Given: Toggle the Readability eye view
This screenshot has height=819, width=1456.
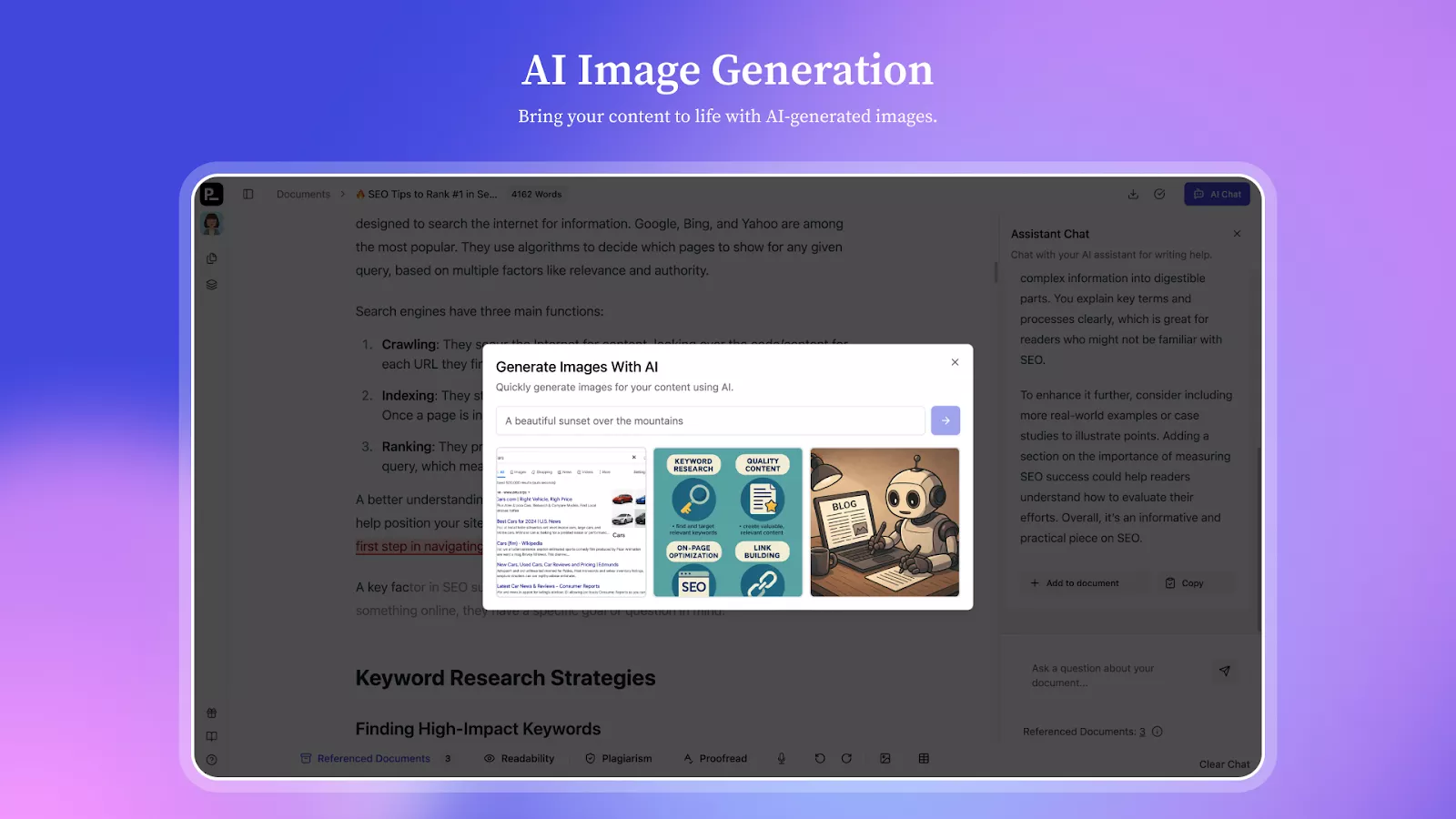Looking at the screenshot, I should pyautogui.click(x=519, y=758).
